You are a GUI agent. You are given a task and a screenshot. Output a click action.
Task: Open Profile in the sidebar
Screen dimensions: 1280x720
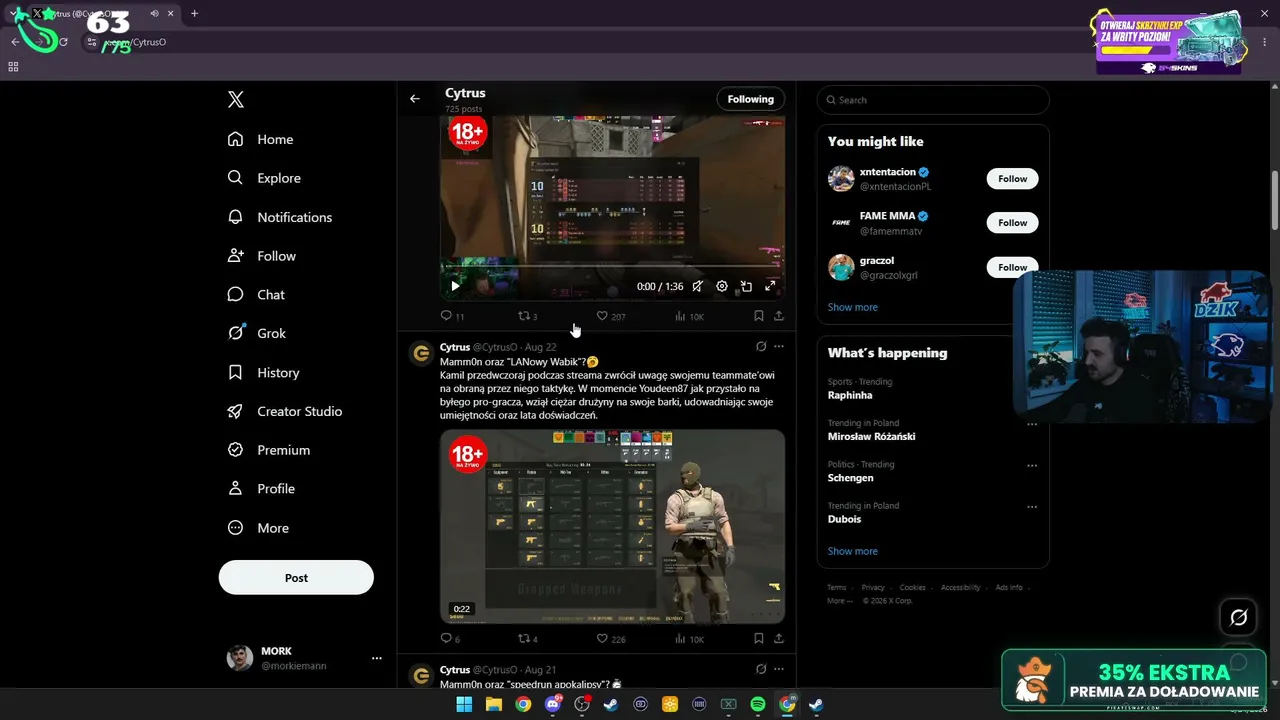(262, 489)
